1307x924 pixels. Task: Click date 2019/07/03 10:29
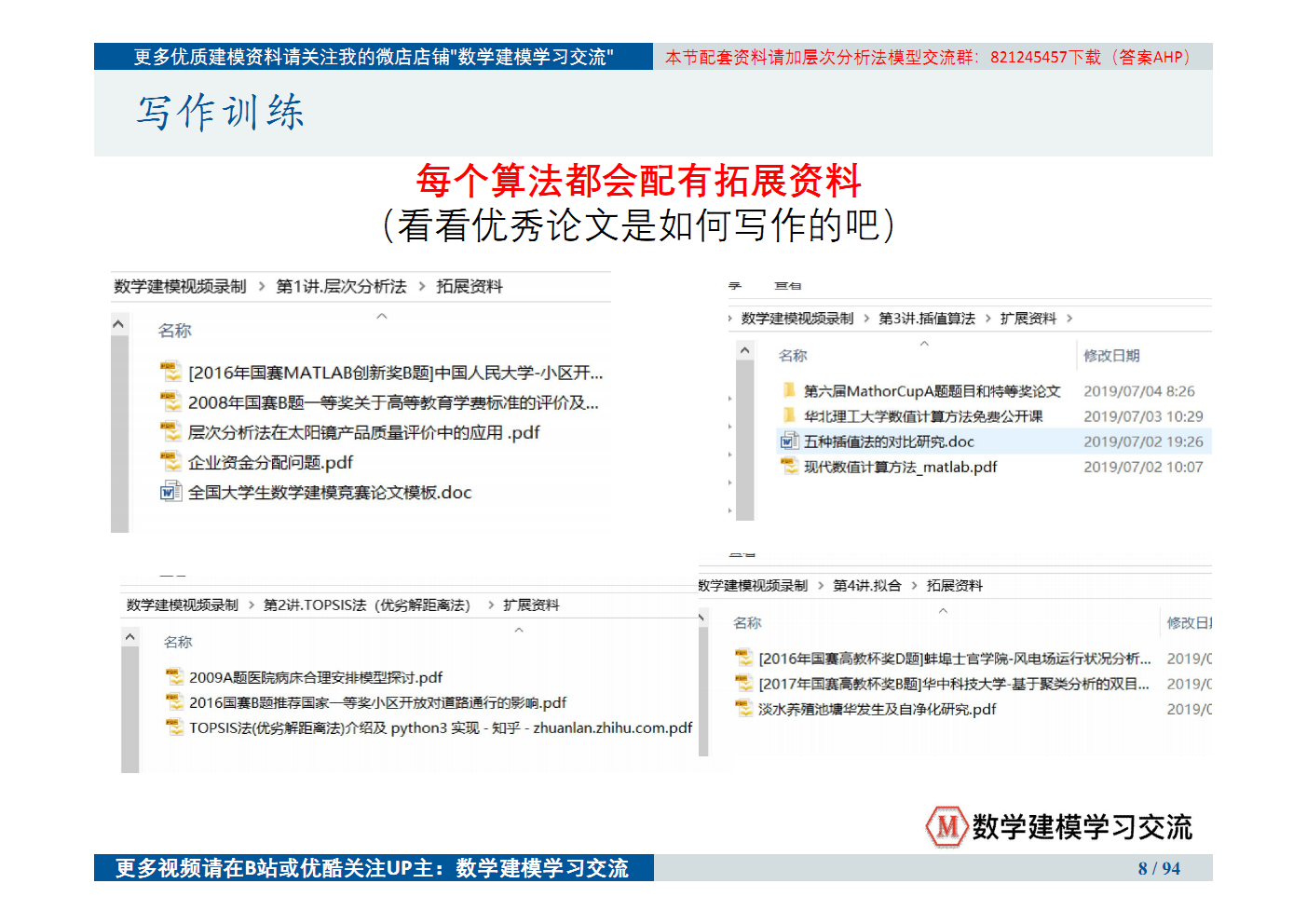[1143, 416]
